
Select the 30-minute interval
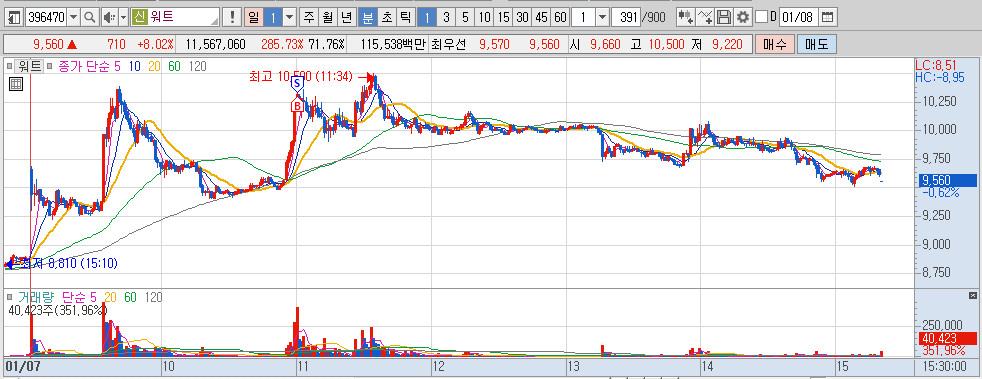[x=522, y=18]
